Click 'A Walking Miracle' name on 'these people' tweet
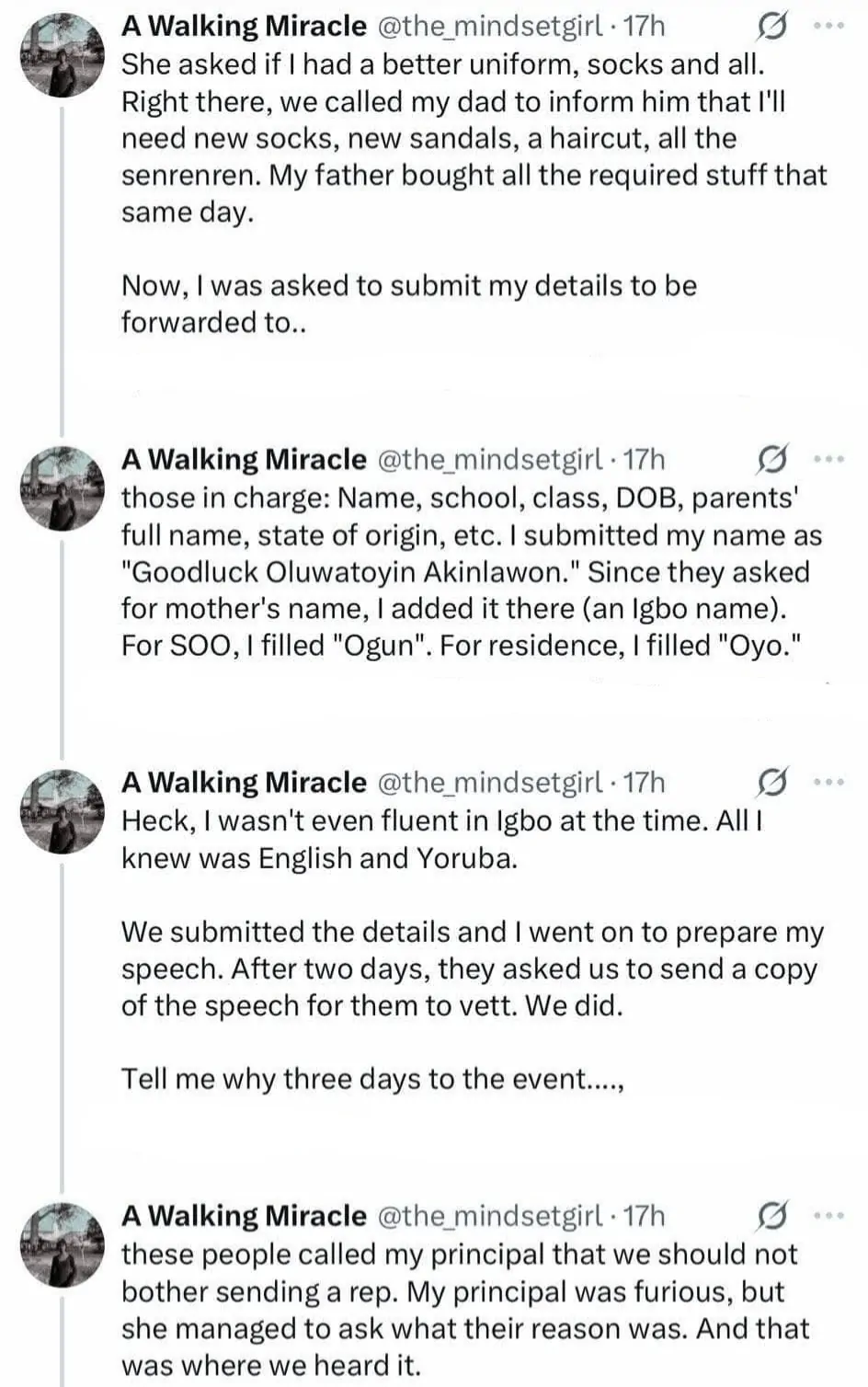868x1387 pixels. pyautogui.click(x=244, y=1216)
